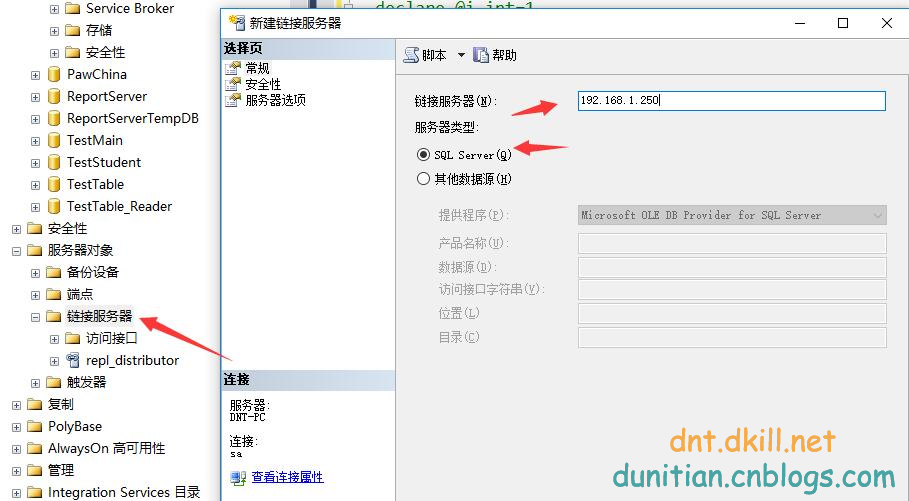Expand the AlwaysOn 高可用性 node
Screen dimensions: 909x501
(x=16, y=449)
